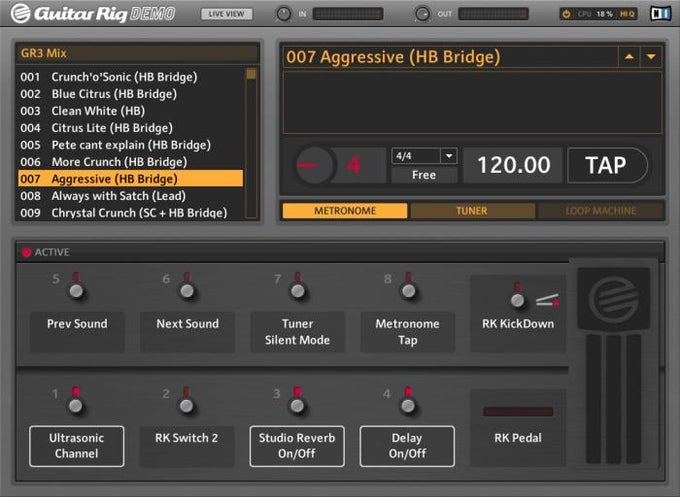Switch to the TUNER tab
680x497 pixels.
point(472,211)
